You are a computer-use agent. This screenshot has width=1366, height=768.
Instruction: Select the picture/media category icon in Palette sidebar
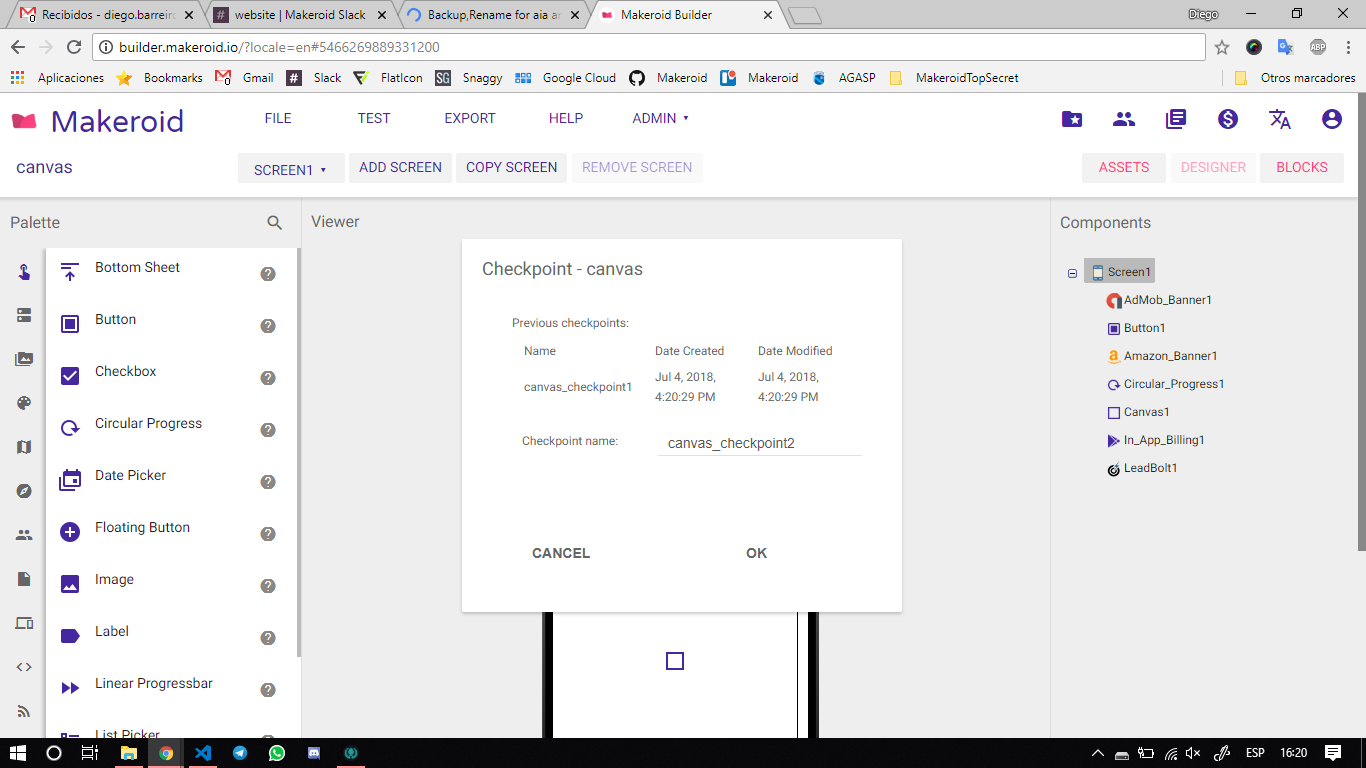pyautogui.click(x=24, y=359)
